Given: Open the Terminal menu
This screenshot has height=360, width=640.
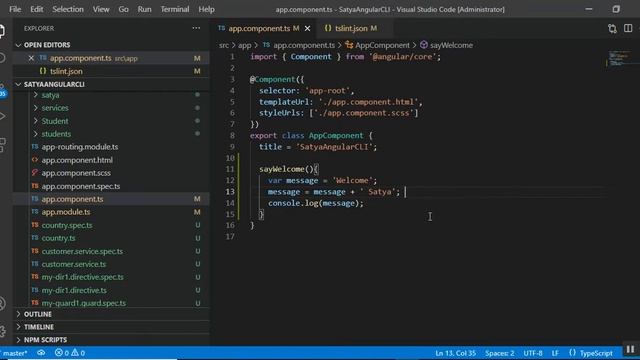Looking at the screenshot, I should tap(175, 9).
